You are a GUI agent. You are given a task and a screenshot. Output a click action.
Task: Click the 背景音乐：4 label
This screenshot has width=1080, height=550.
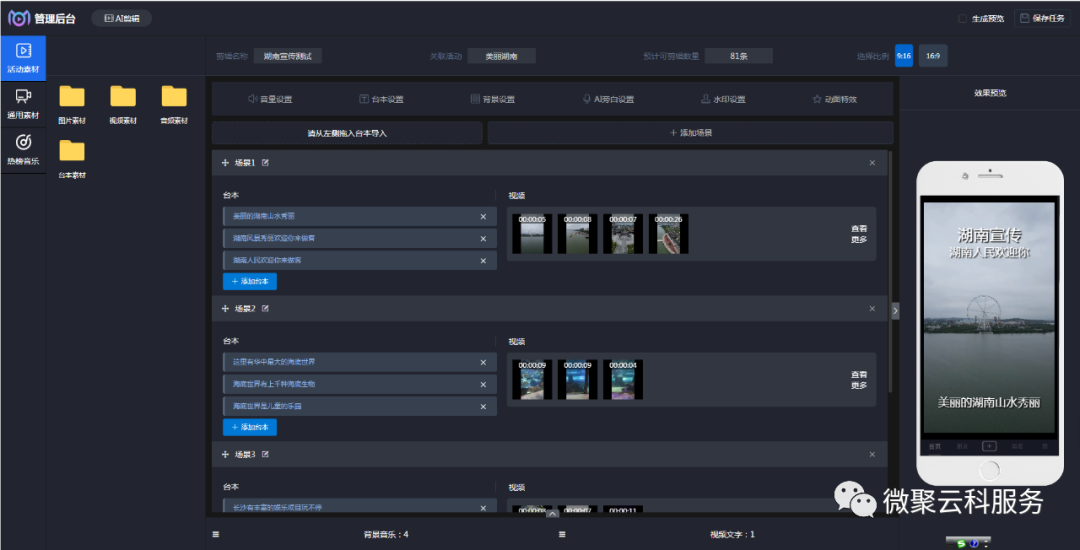(x=386, y=535)
